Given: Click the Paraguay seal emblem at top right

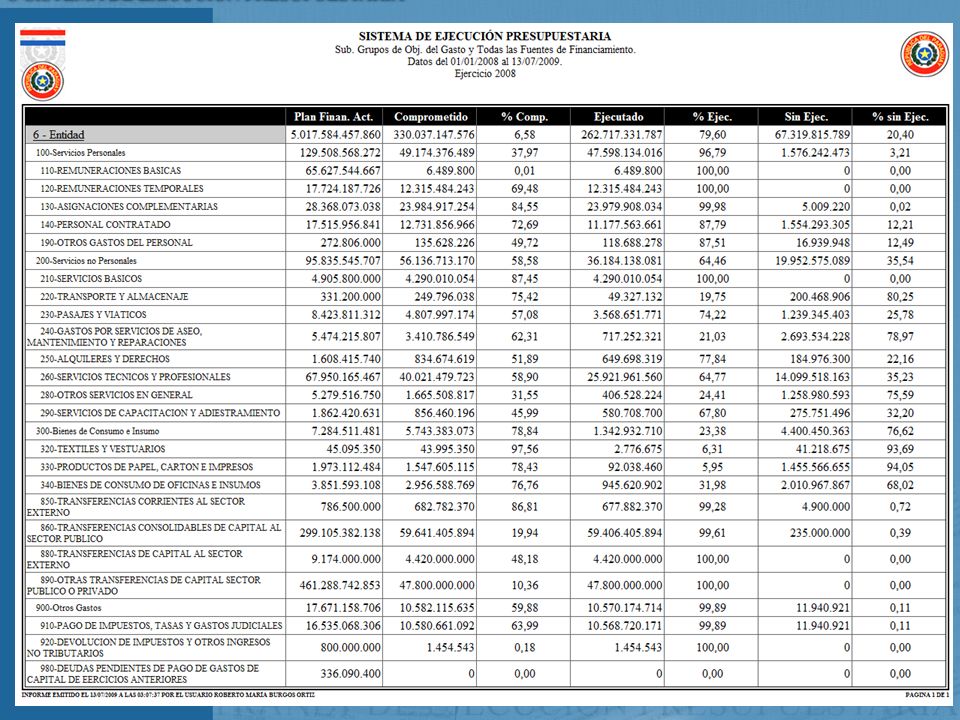Looking at the screenshot, I should [924, 54].
